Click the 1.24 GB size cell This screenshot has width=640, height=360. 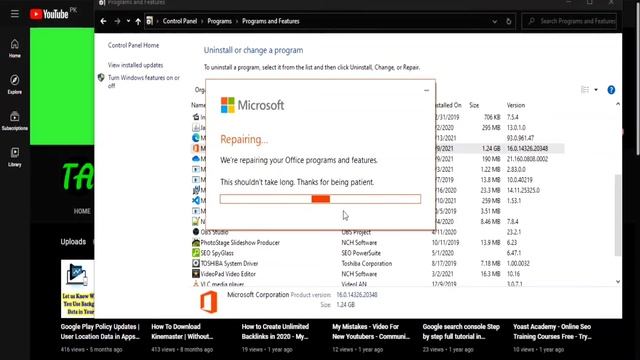coord(491,149)
